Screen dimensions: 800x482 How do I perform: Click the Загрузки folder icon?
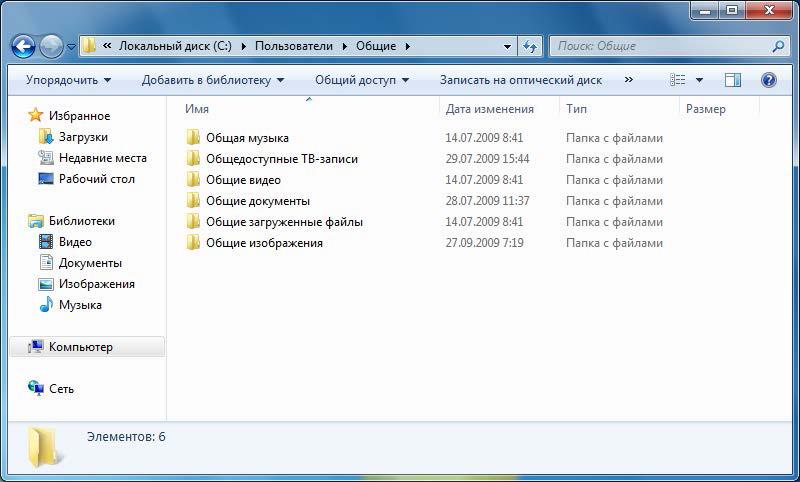[45, 137]
